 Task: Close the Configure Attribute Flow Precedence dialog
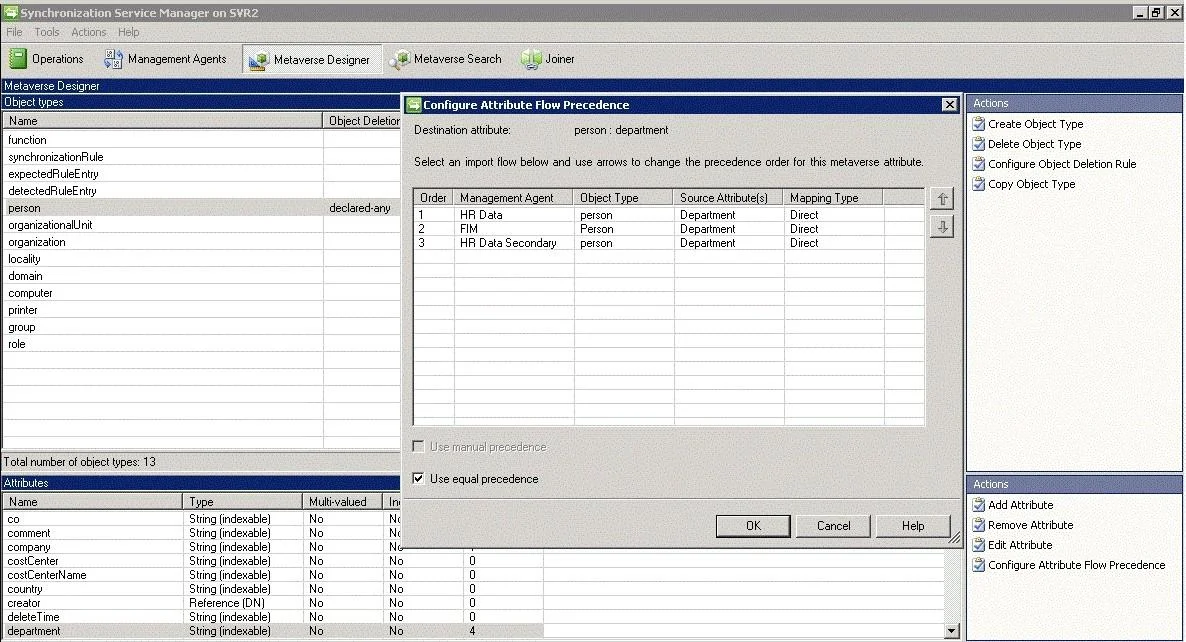tap(949, 105)
